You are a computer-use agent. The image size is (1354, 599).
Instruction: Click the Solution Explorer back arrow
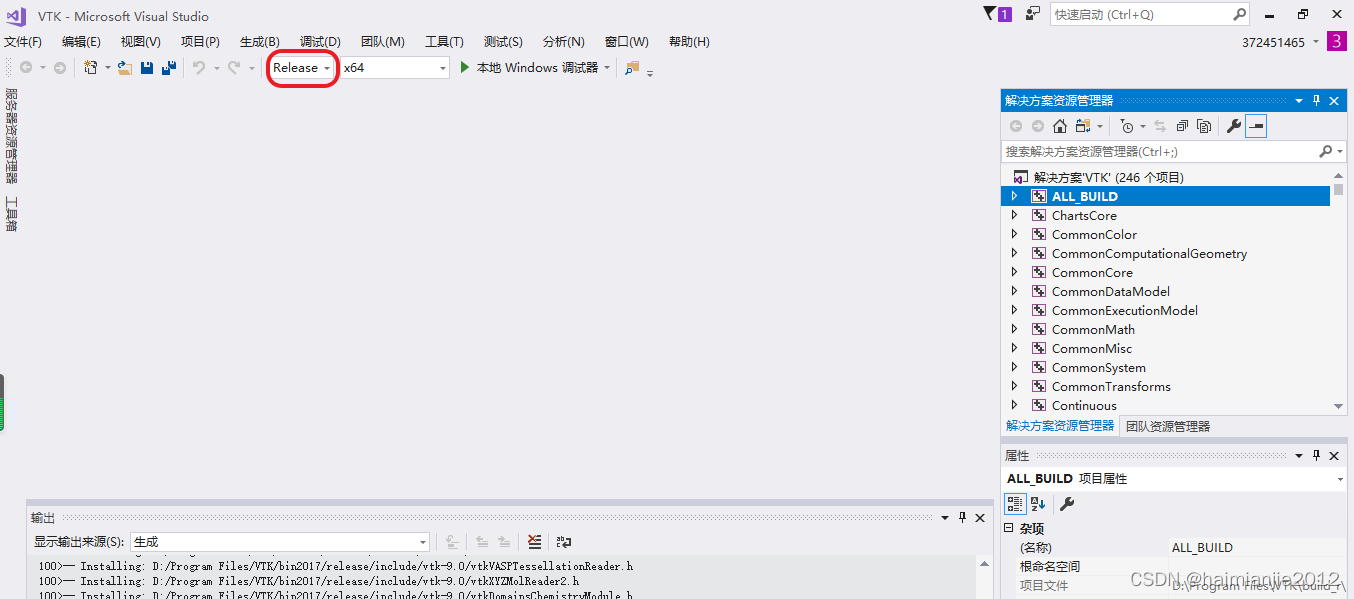click(1016, 126)
